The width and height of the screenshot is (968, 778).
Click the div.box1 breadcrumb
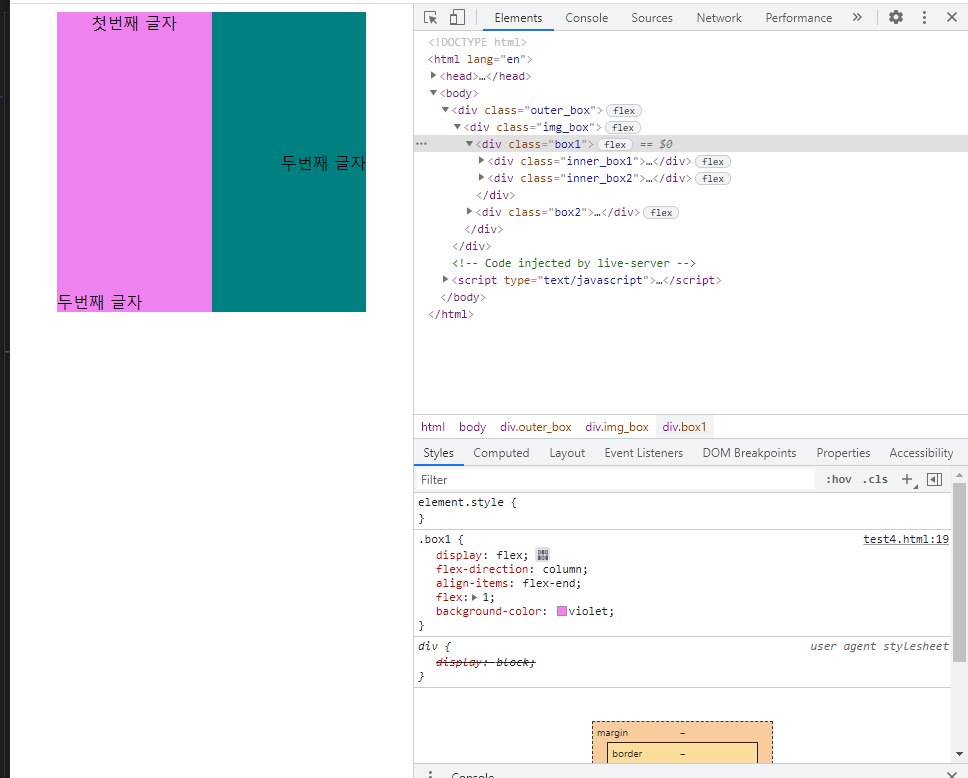pyautogui.click(x=684, y=427)
